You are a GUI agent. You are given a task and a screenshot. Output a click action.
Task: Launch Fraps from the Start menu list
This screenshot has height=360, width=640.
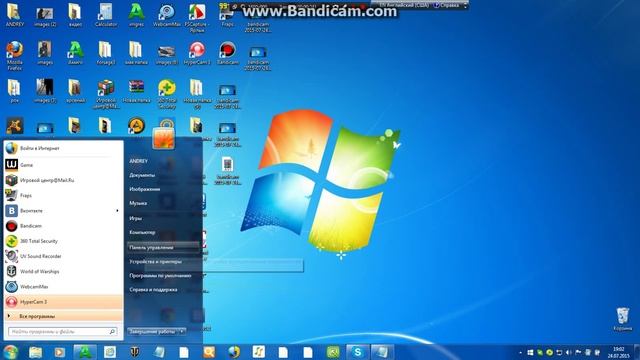click(x=63, y=196)
